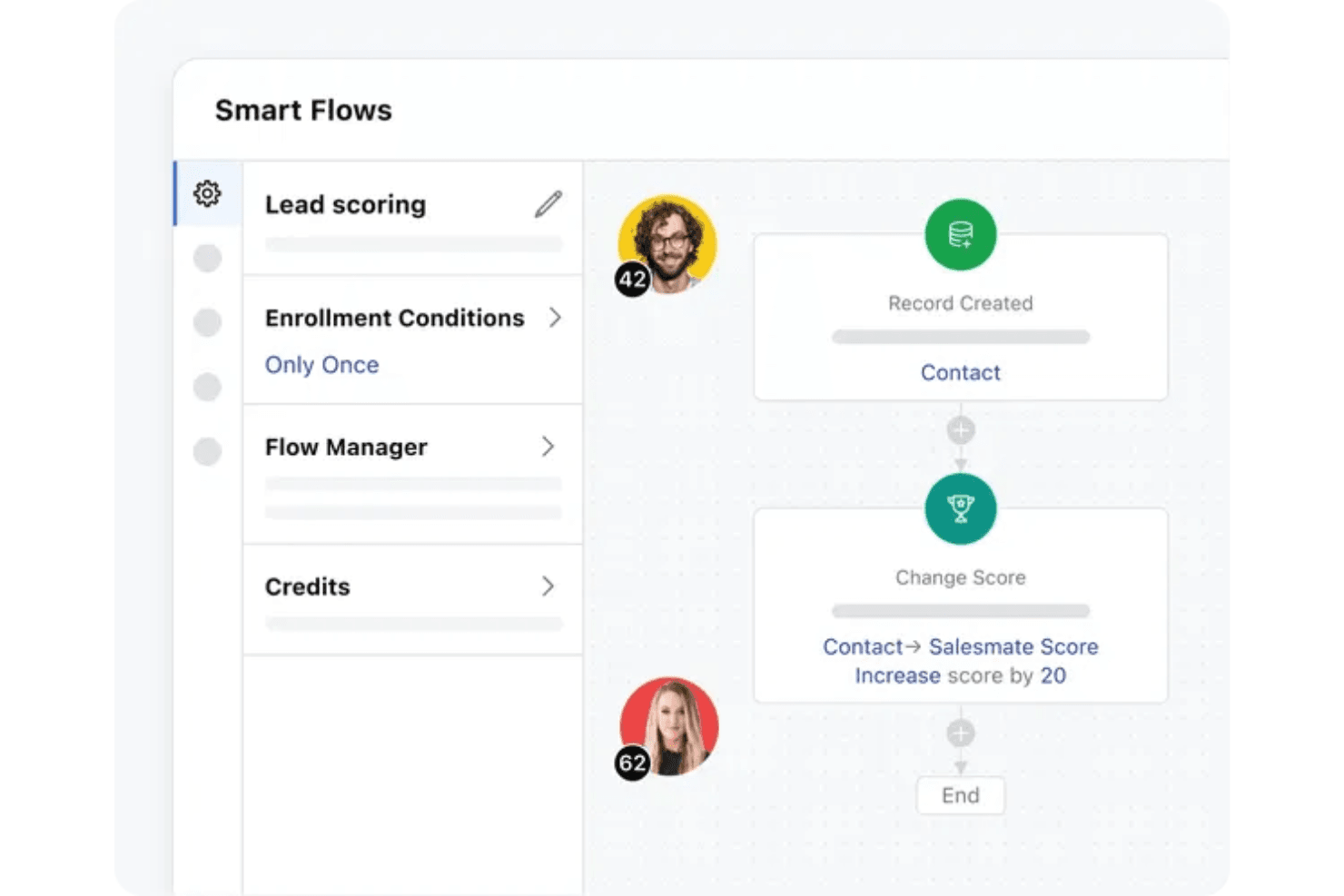
Task: Click the 62 score badge
Action: coord(633,763)
